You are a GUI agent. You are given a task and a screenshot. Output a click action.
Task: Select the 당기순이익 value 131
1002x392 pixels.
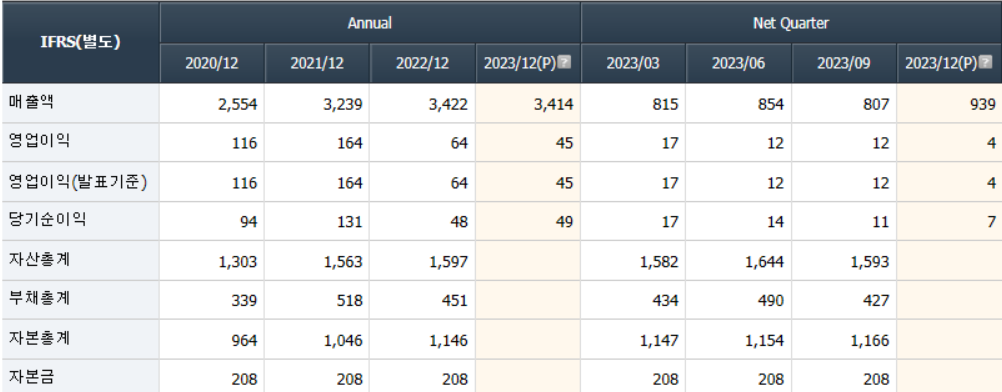pyautogui.click(x=350, y=222)
